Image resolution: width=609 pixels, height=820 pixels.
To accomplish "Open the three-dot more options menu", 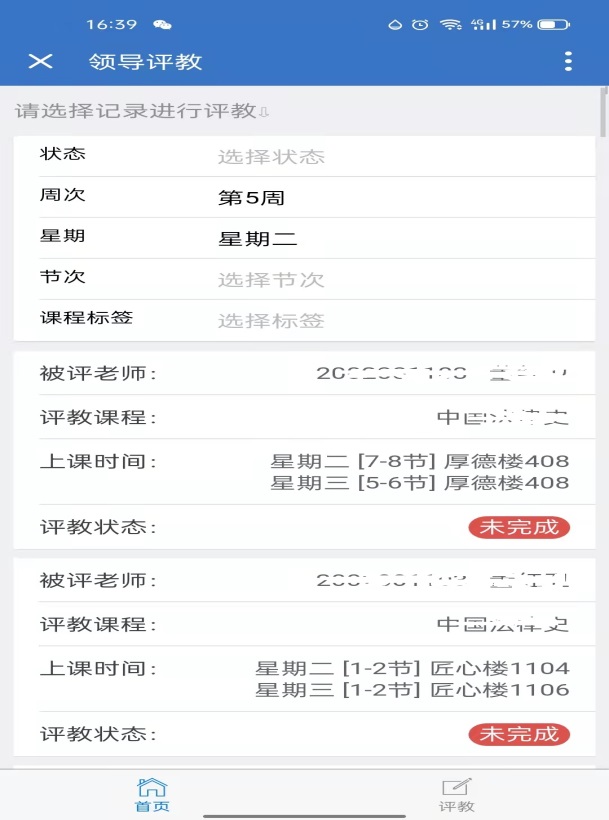I will point(568,61).
